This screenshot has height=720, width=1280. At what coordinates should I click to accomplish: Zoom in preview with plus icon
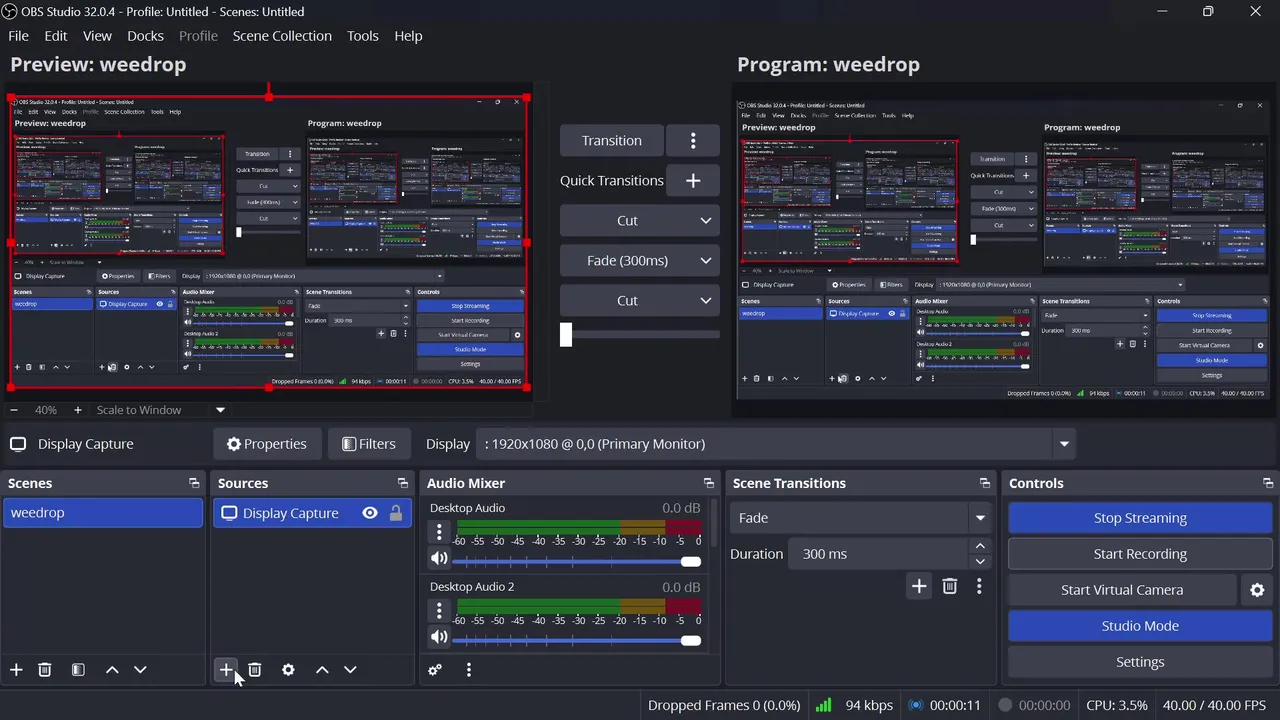(78, 410)
